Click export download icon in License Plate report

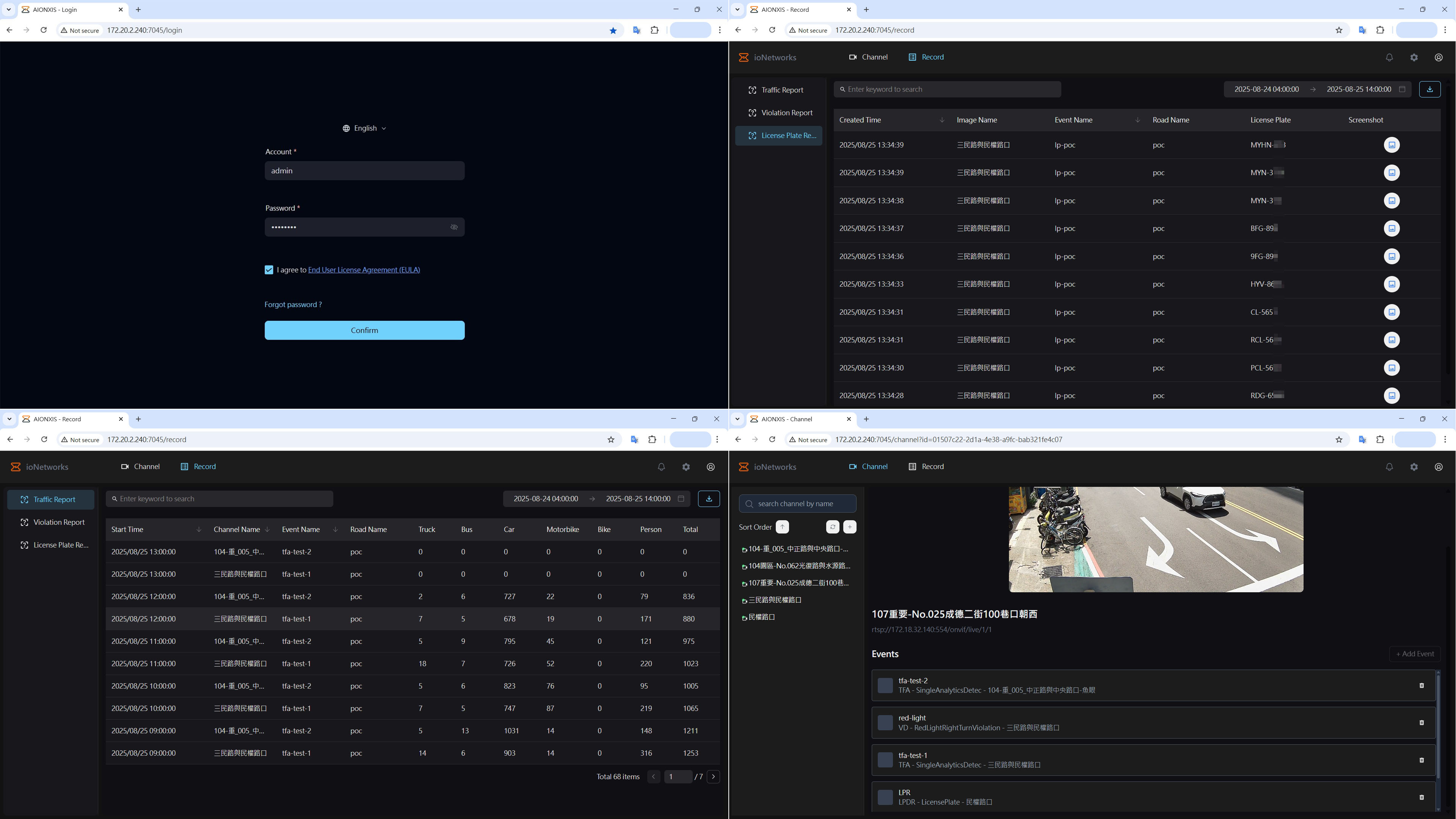click(x=1429, y=89)
